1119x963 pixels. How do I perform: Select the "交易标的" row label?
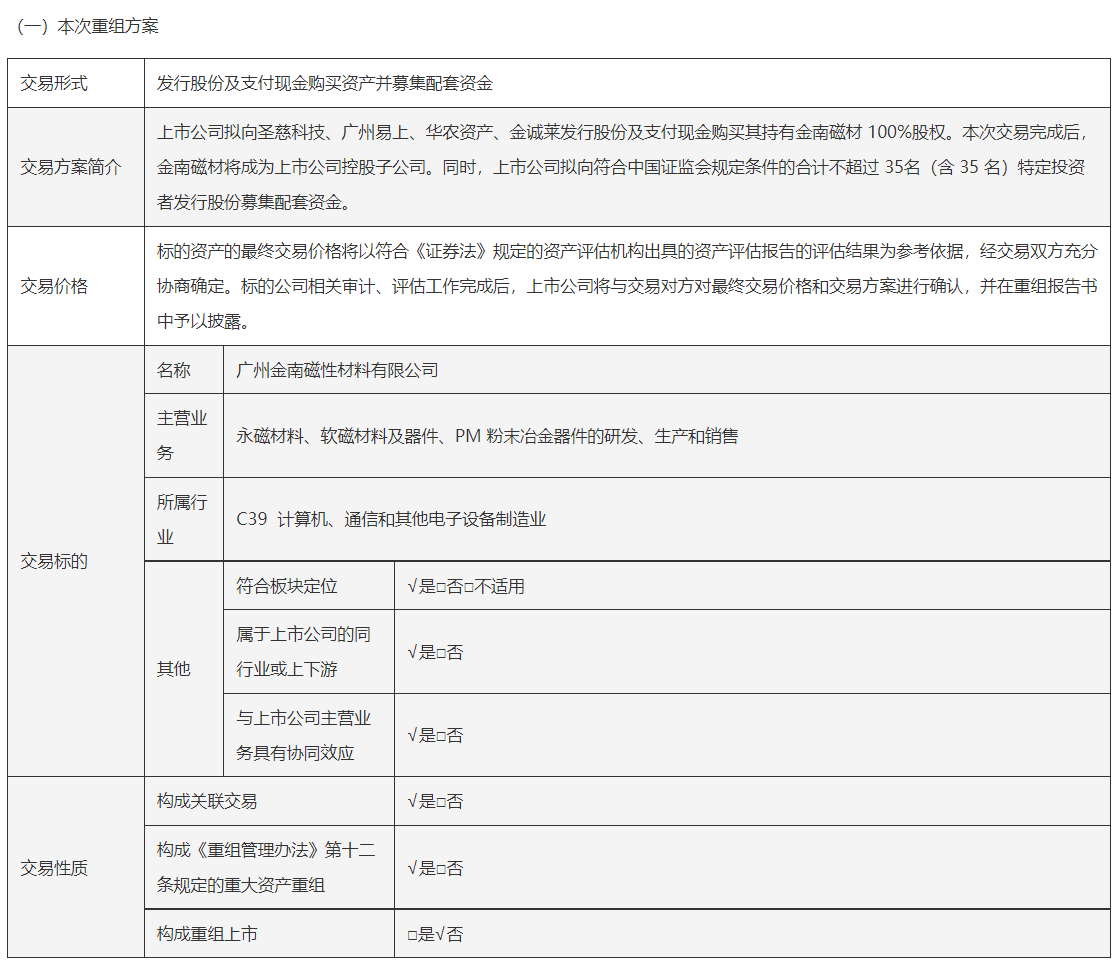tap(54, 561)
